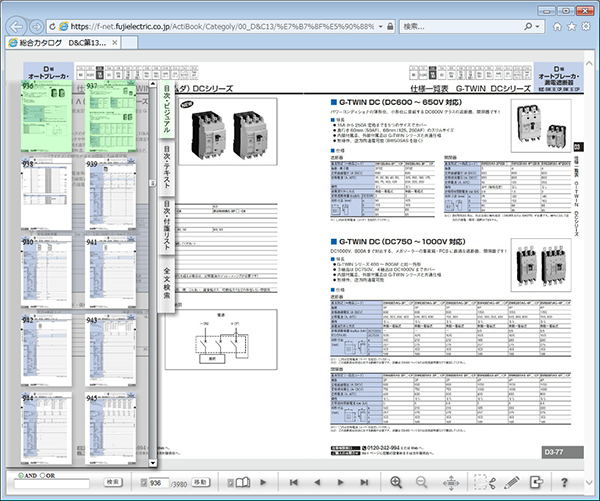Select the scissors clipping tool

point(485,482)
